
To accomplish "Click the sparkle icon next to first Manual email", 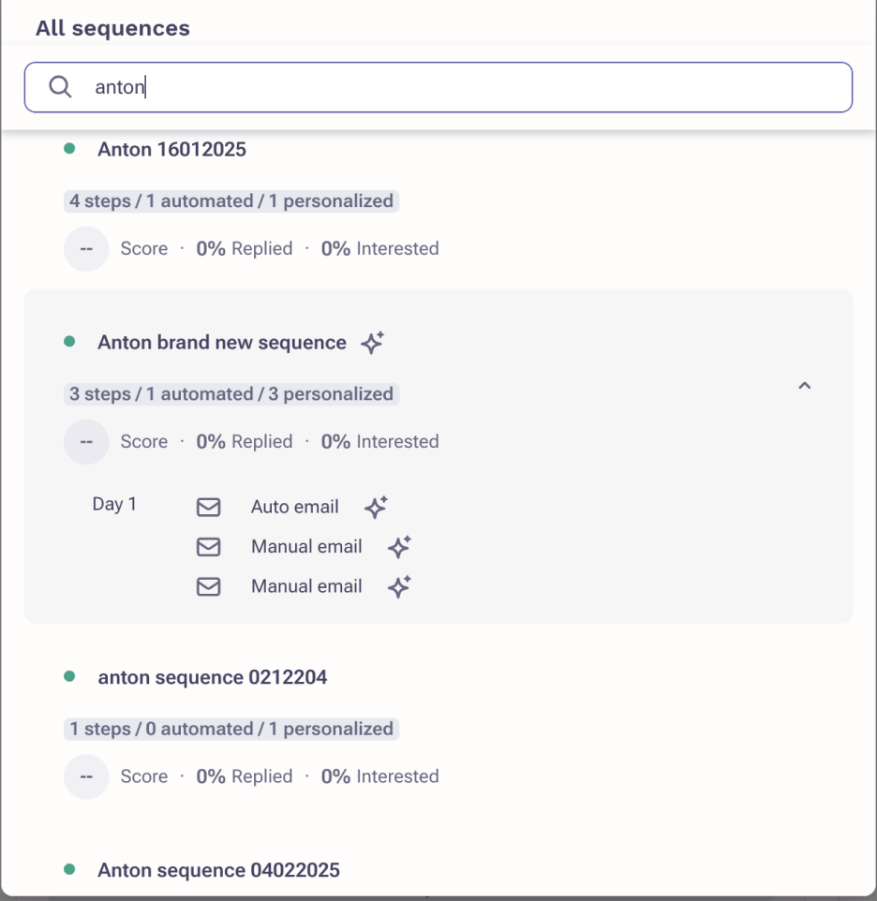I will coord(399,546).
